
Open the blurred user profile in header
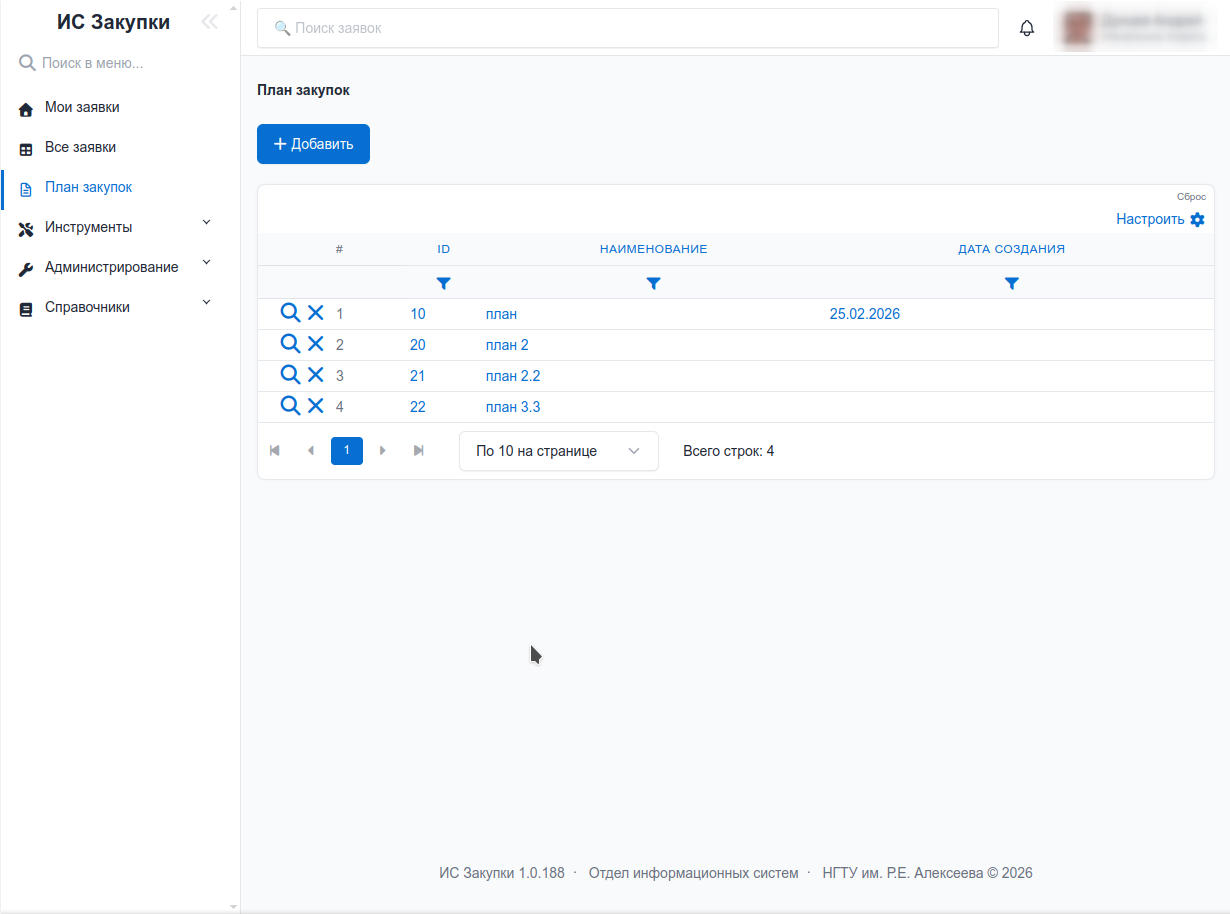coord(1137,28)
